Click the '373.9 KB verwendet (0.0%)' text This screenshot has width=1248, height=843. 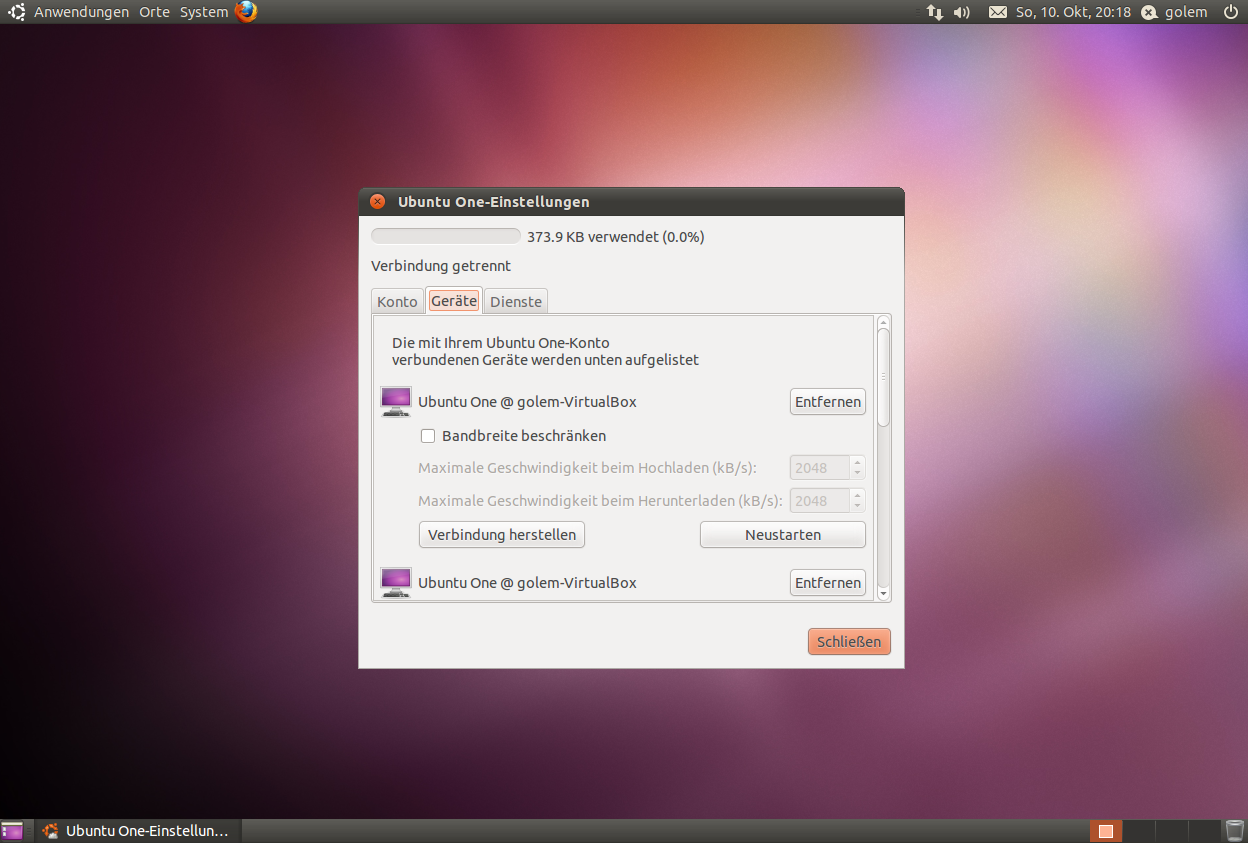[x=616, y=237]
